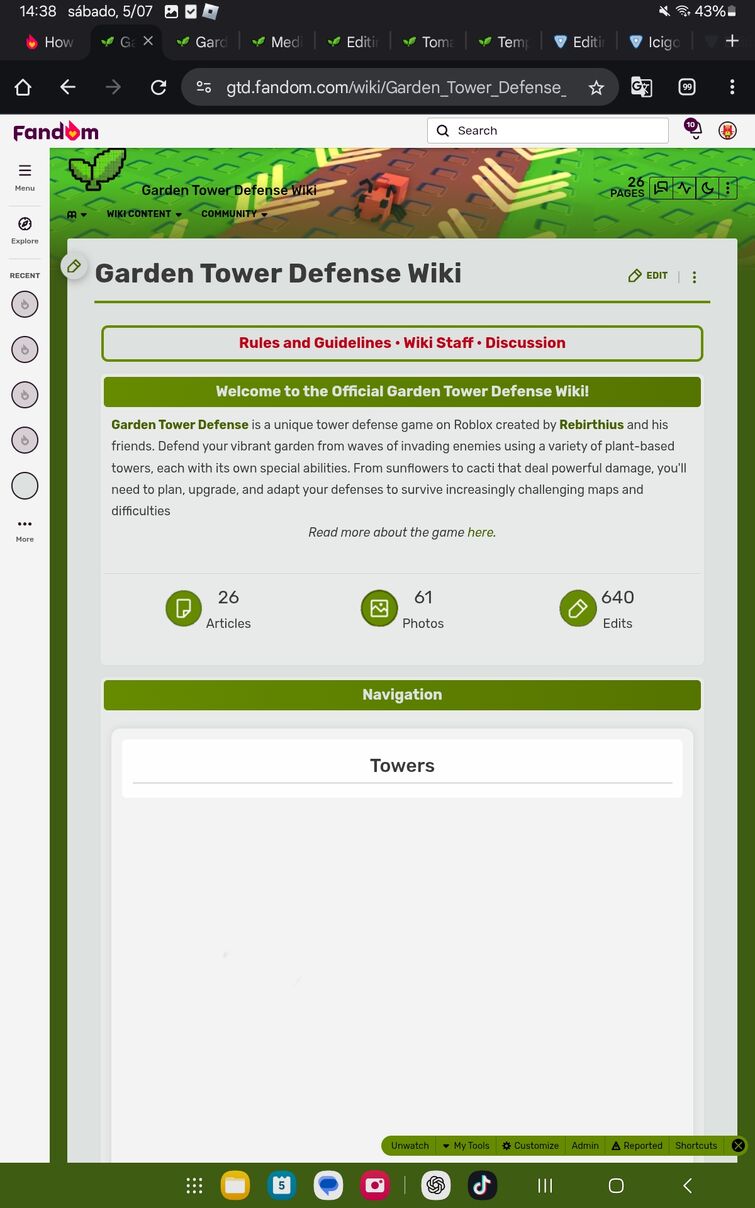Screen dimensions: 755x1208
Task: Open the Rebirthius creator link
Action: pyautogui.click(x=591, y=424)
